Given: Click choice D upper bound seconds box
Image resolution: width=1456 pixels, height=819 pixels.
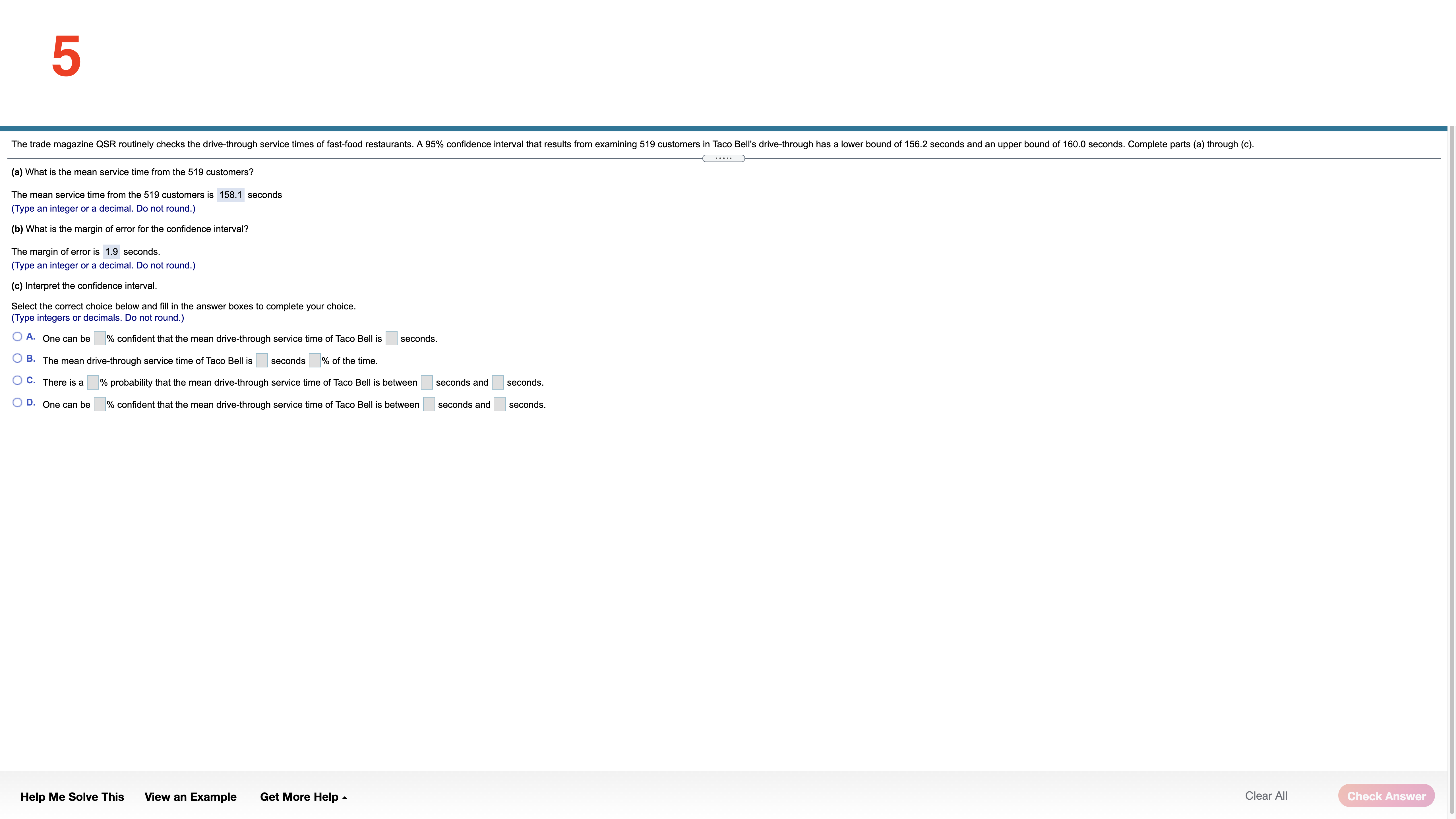Looking at the screenshot, I should click(x=500, y=405).
